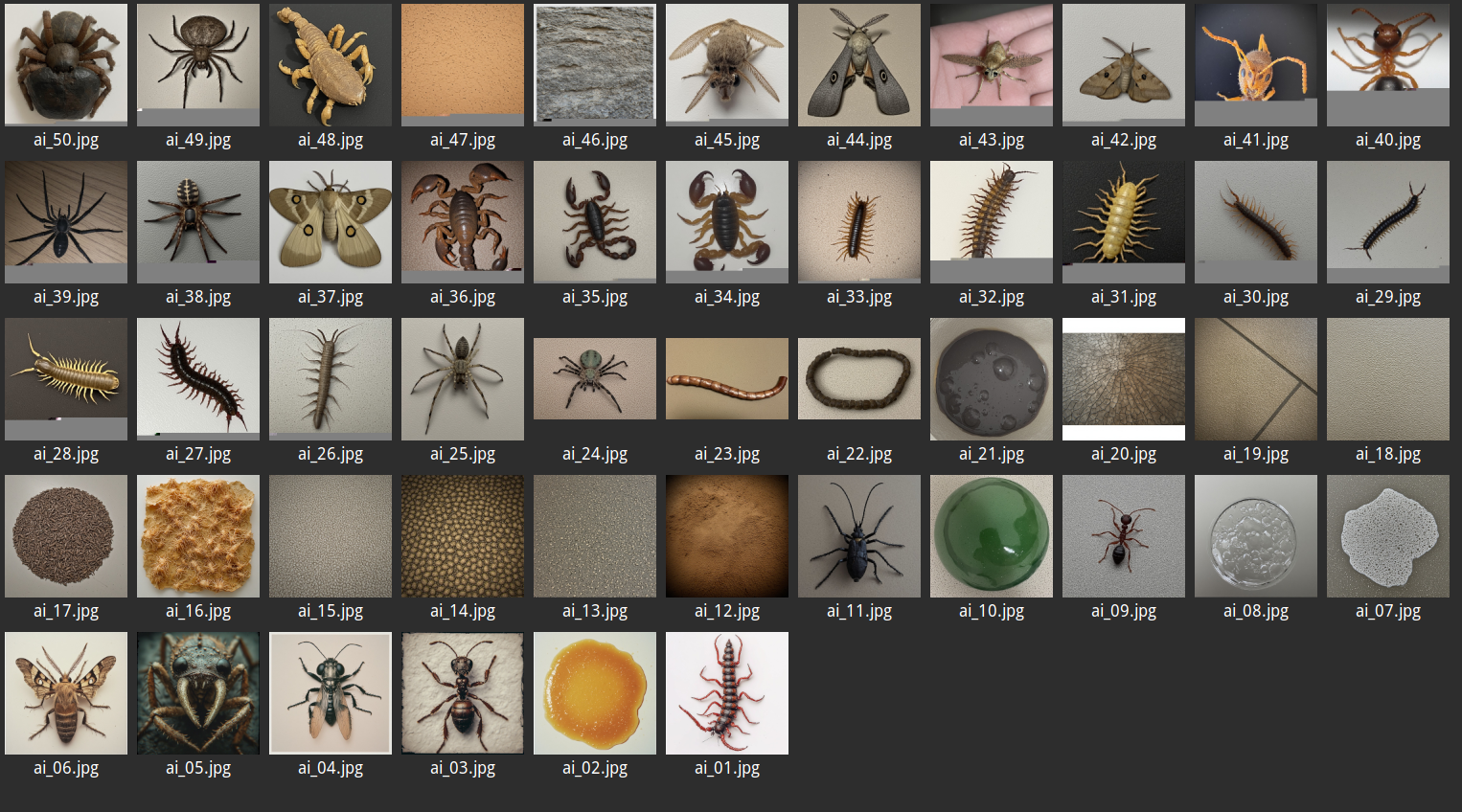Click the file name text ai_17.jpg
1462x812 pixels.
pos(66,611)
